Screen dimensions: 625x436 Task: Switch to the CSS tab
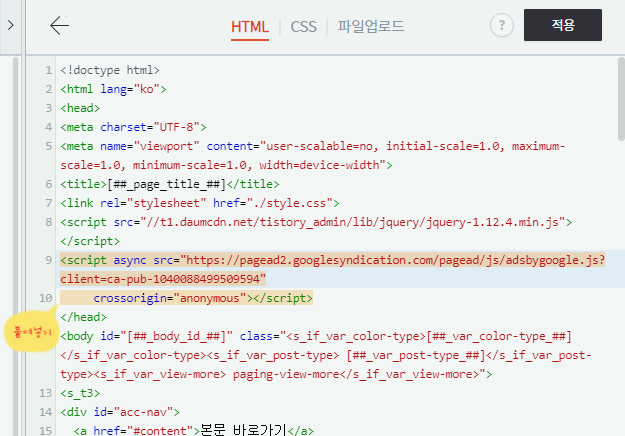303,27
